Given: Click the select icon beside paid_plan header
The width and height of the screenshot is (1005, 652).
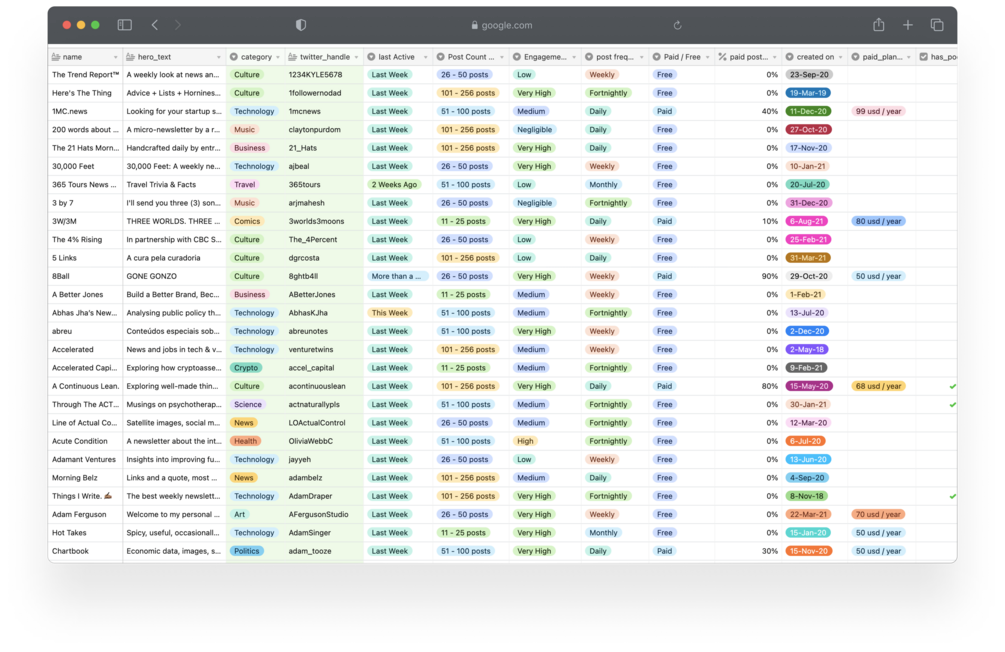Looking at the screenshot, I should pos(855,57).
